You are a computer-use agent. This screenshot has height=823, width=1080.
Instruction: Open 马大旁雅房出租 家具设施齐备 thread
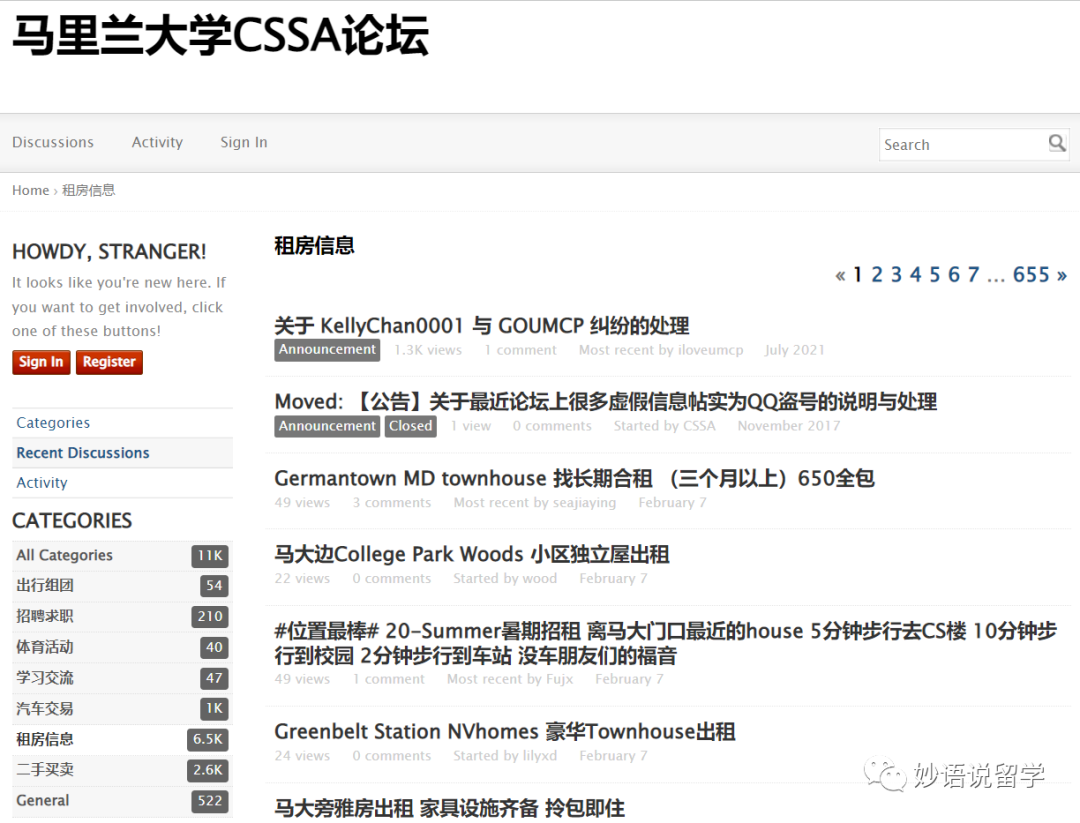point(450,807)
